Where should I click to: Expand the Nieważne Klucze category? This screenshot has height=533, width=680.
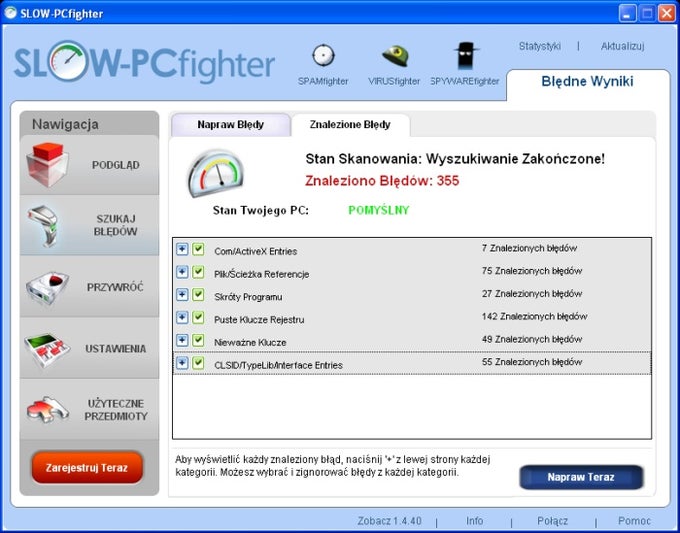[x=182, y=340]
